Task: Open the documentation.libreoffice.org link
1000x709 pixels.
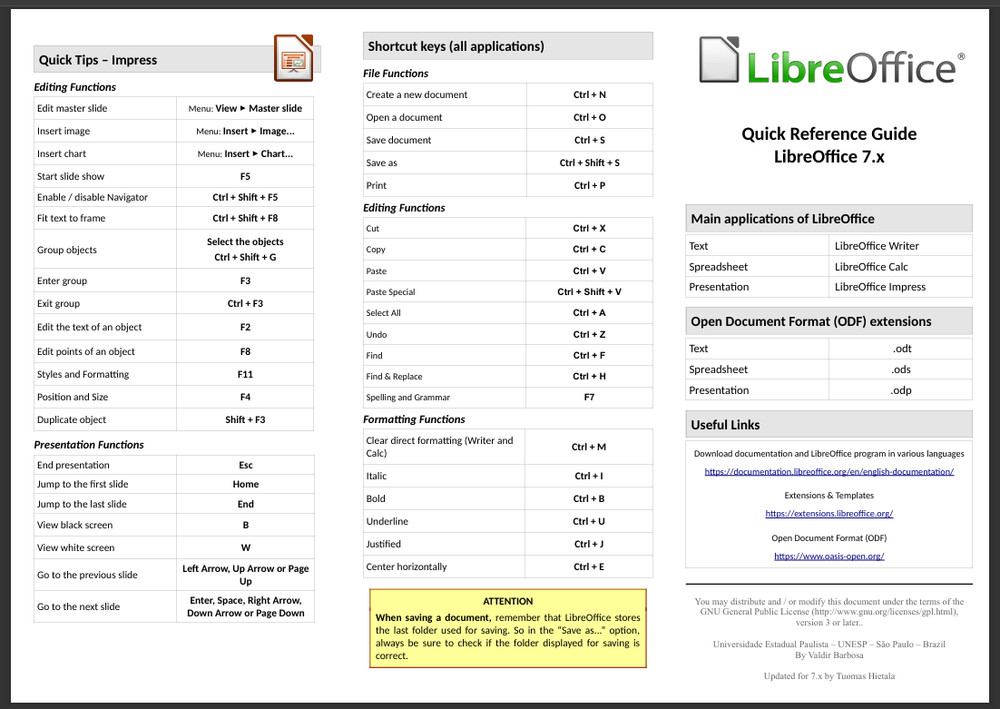Action: coord(829,472)
